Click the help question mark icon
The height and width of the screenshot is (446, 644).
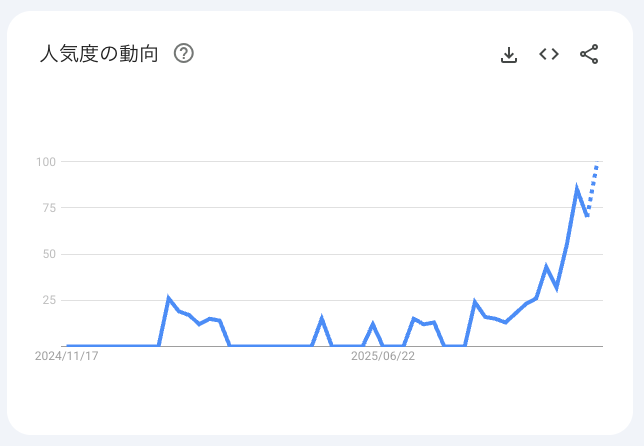pos(183,54)
